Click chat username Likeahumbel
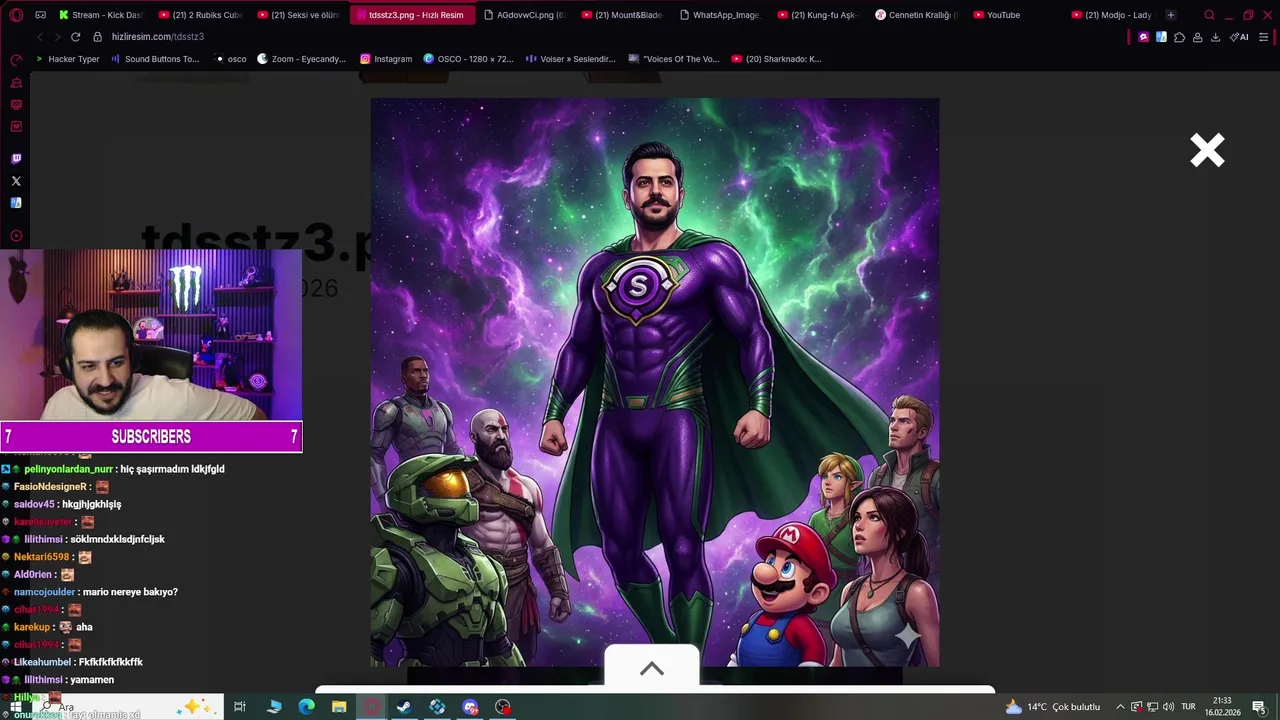Image resolution: width=1280 pixels, height=720 pixels. [x=43, y=662]
